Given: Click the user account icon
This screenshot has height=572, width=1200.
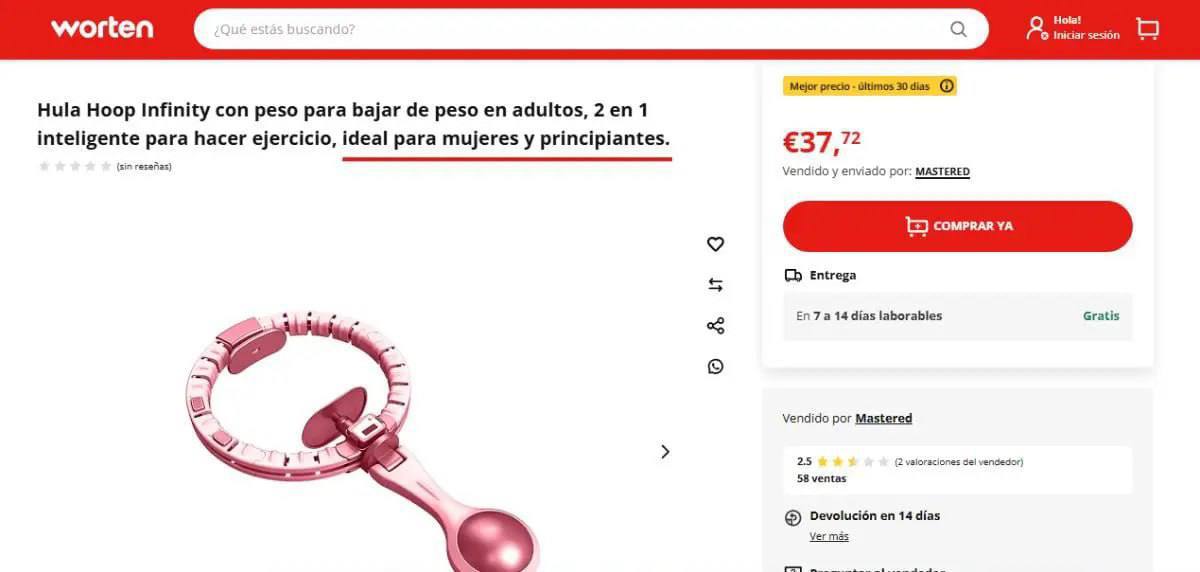Looking at the screenshot, I should [1036, 28].
